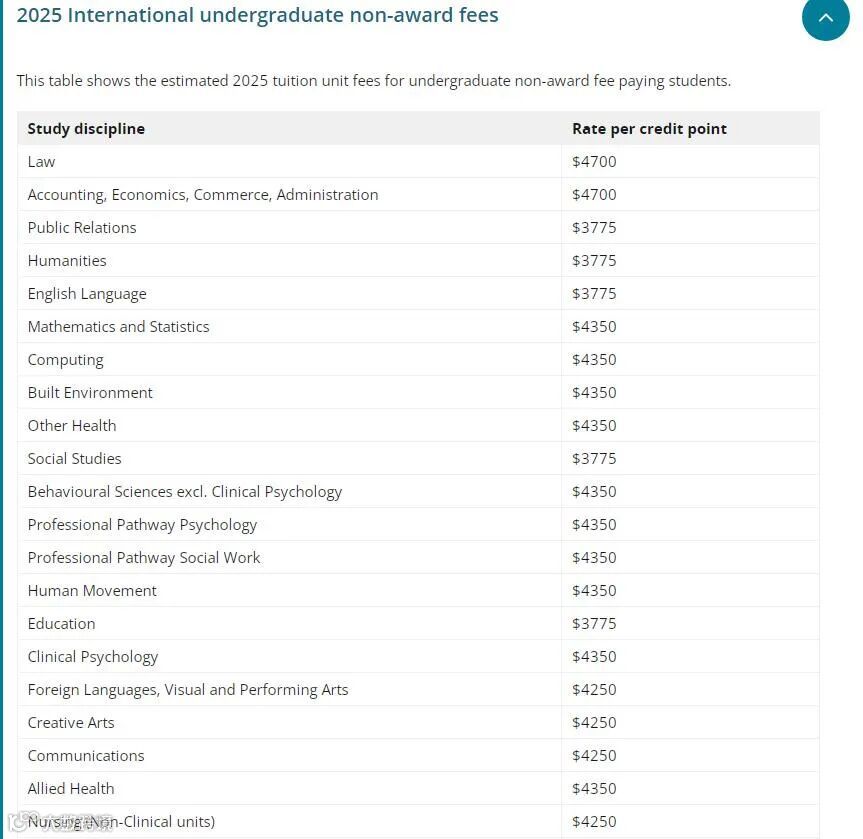Select the Human Movement row text
Image resolution: width=863 pixels, height=839 pixels.
click(x=92, y=591)
